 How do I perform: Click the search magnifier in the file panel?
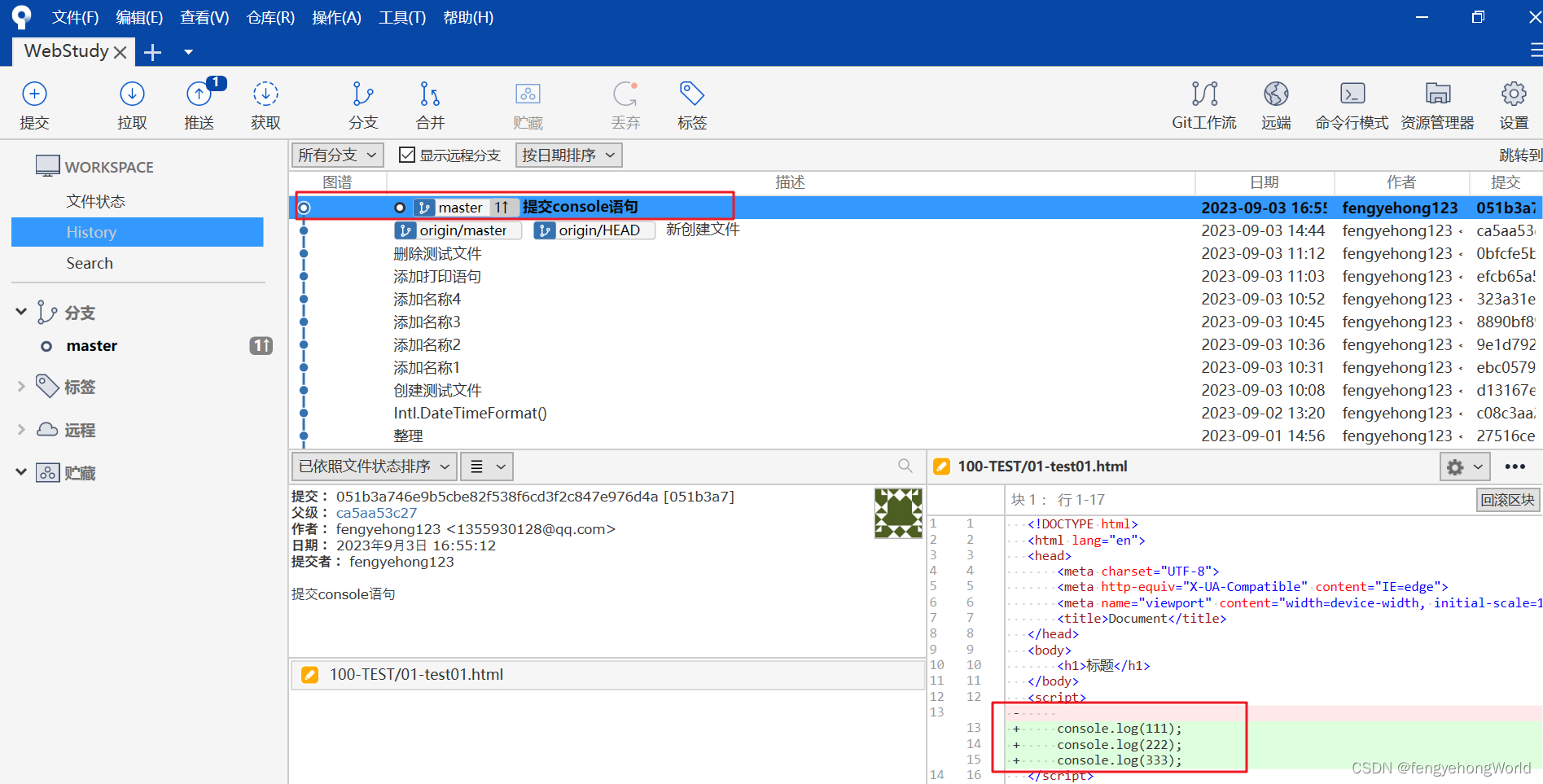click(x=905, y=466)
